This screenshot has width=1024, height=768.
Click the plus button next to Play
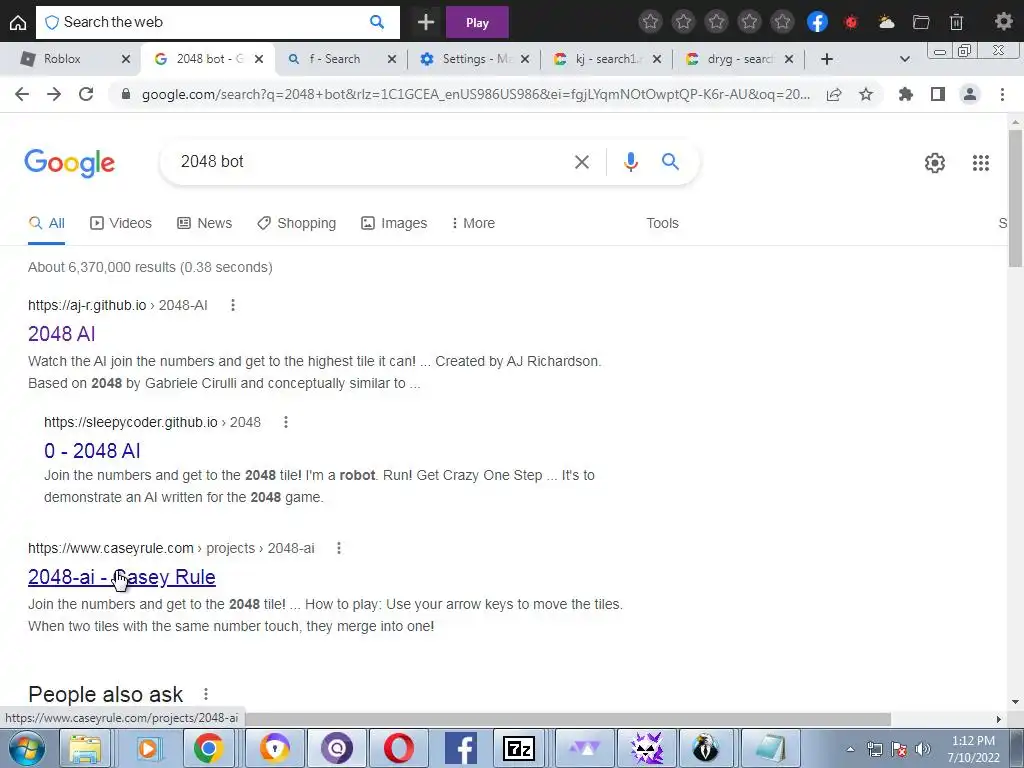click(426, 22)
